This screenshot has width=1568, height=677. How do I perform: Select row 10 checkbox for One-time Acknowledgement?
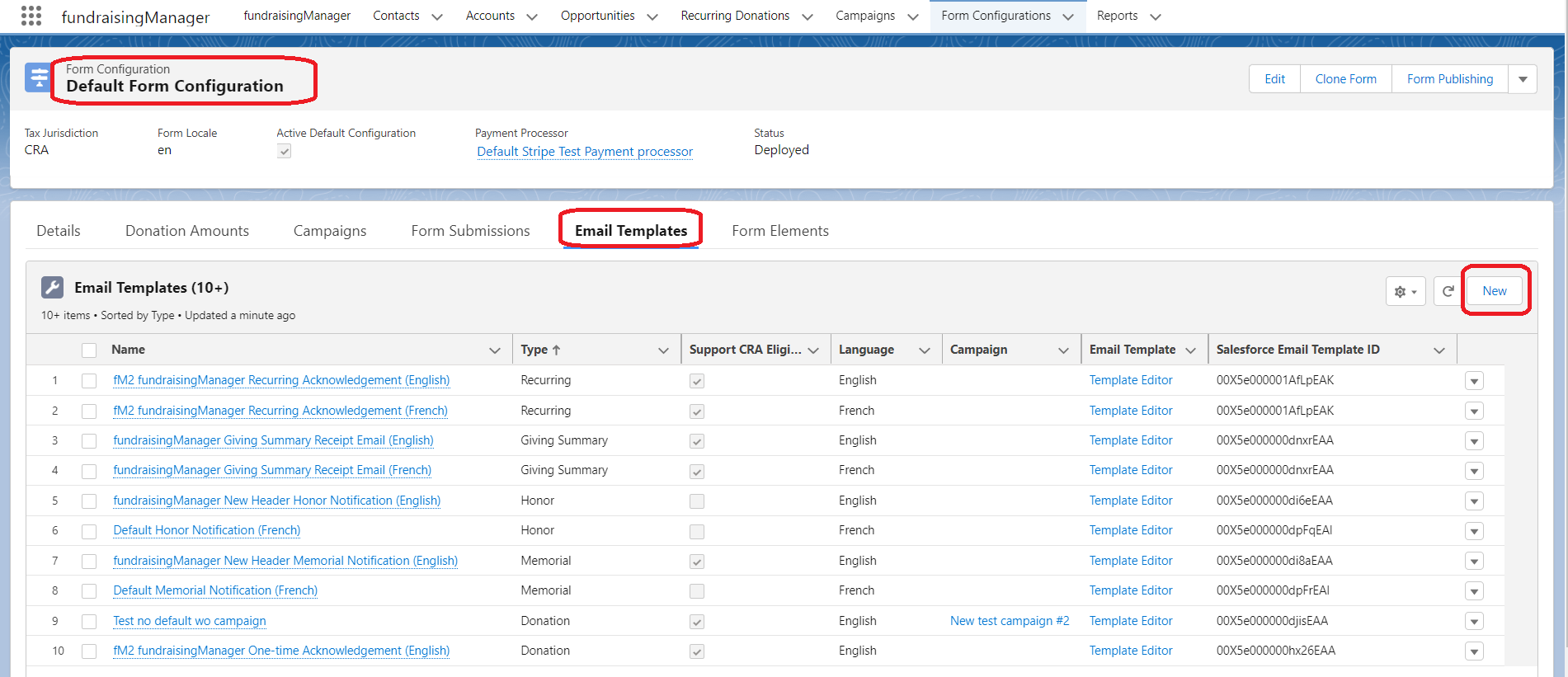click(89, 651)
